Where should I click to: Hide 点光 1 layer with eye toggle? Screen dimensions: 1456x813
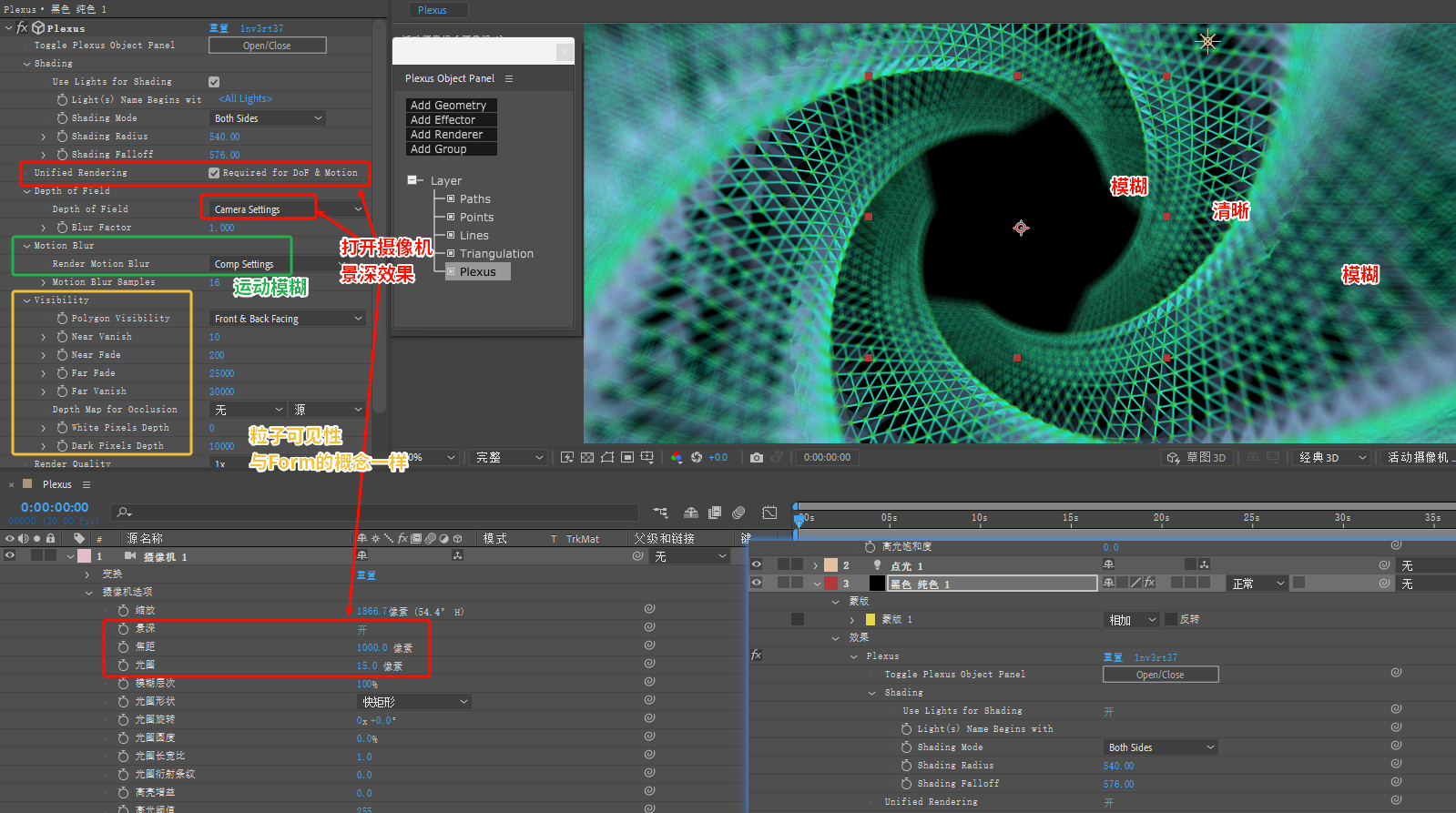point(756,564)
